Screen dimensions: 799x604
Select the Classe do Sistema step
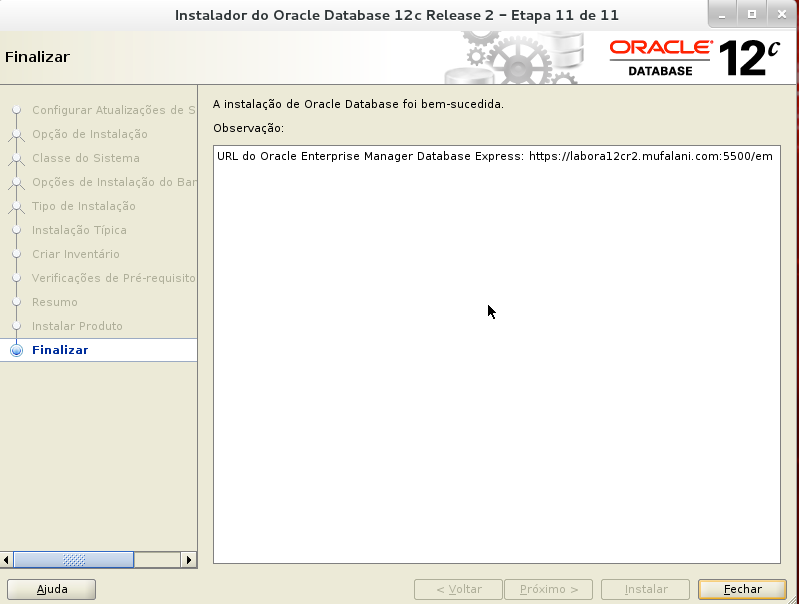click(86, 159)
